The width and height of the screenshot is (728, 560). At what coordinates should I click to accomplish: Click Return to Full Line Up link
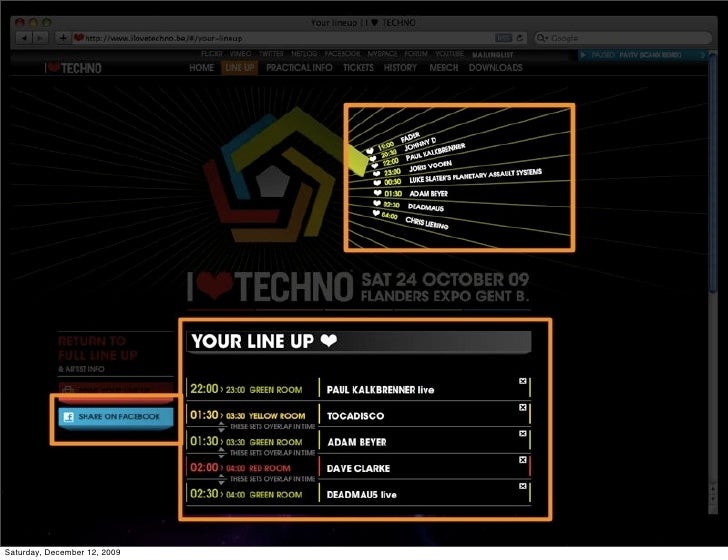tap(98, 348)
